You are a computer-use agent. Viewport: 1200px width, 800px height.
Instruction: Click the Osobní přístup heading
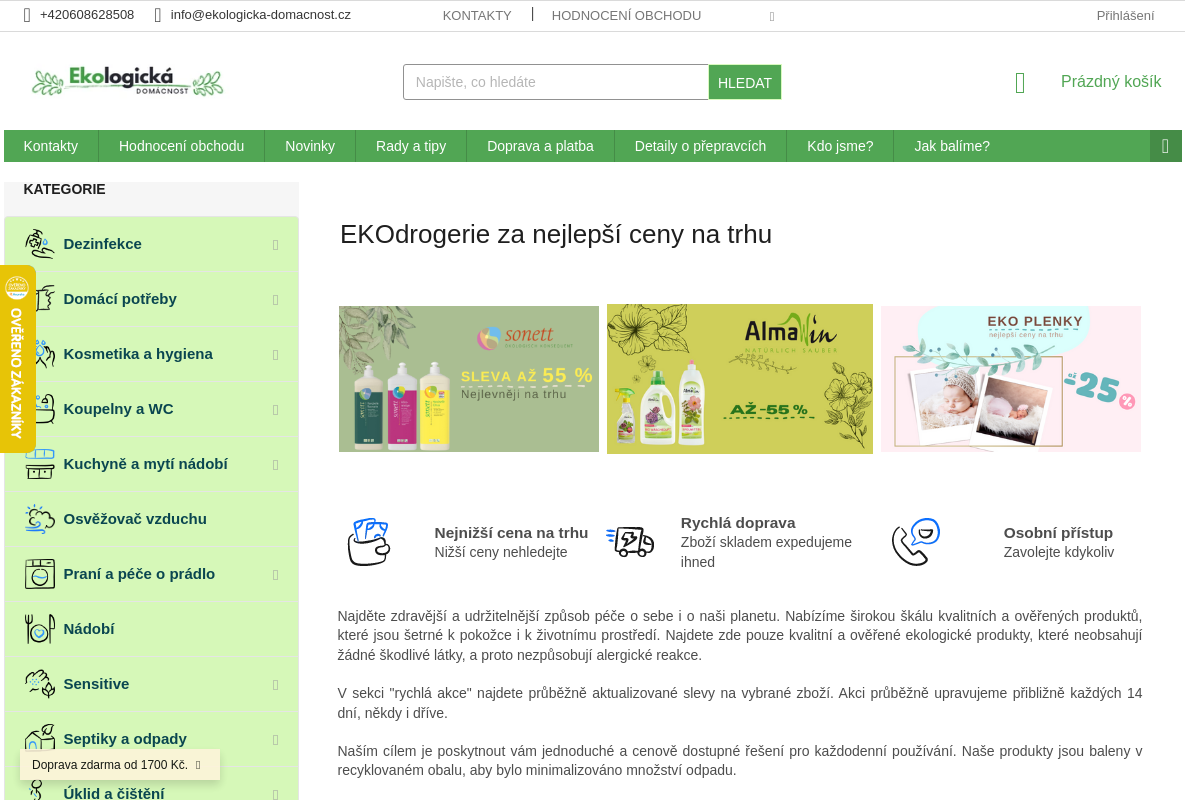tap(1058, 533)
